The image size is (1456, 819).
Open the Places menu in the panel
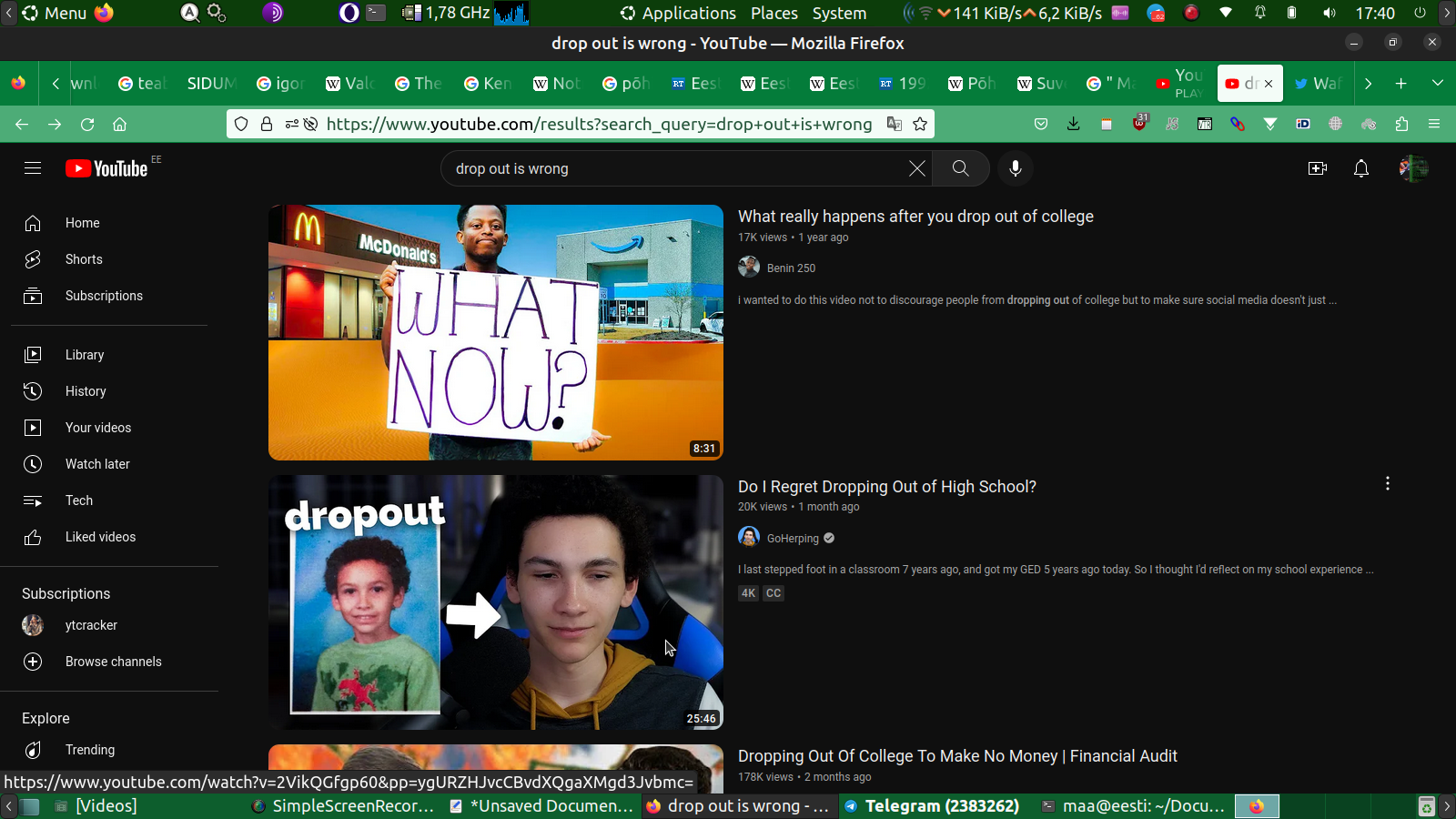tap(774, 14)
